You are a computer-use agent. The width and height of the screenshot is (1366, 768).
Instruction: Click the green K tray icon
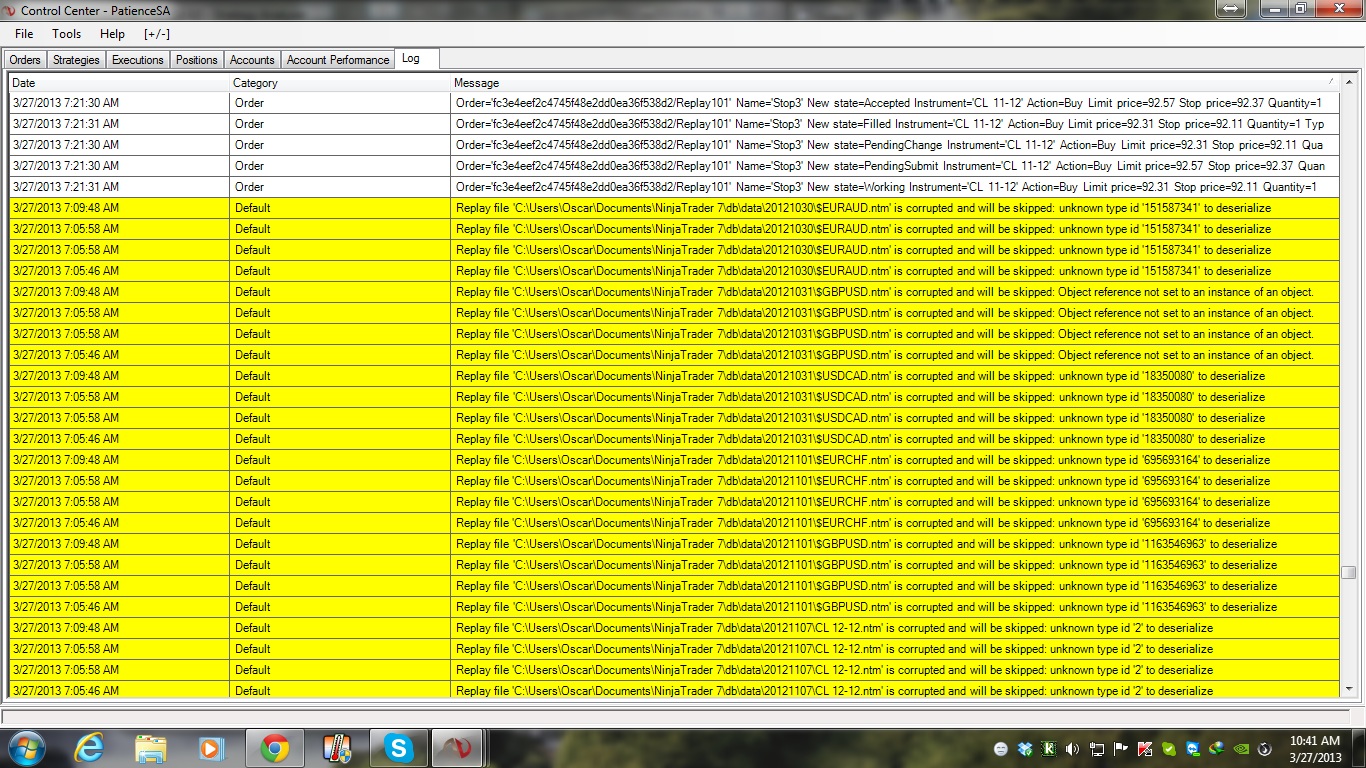[x=1049, y=749]
